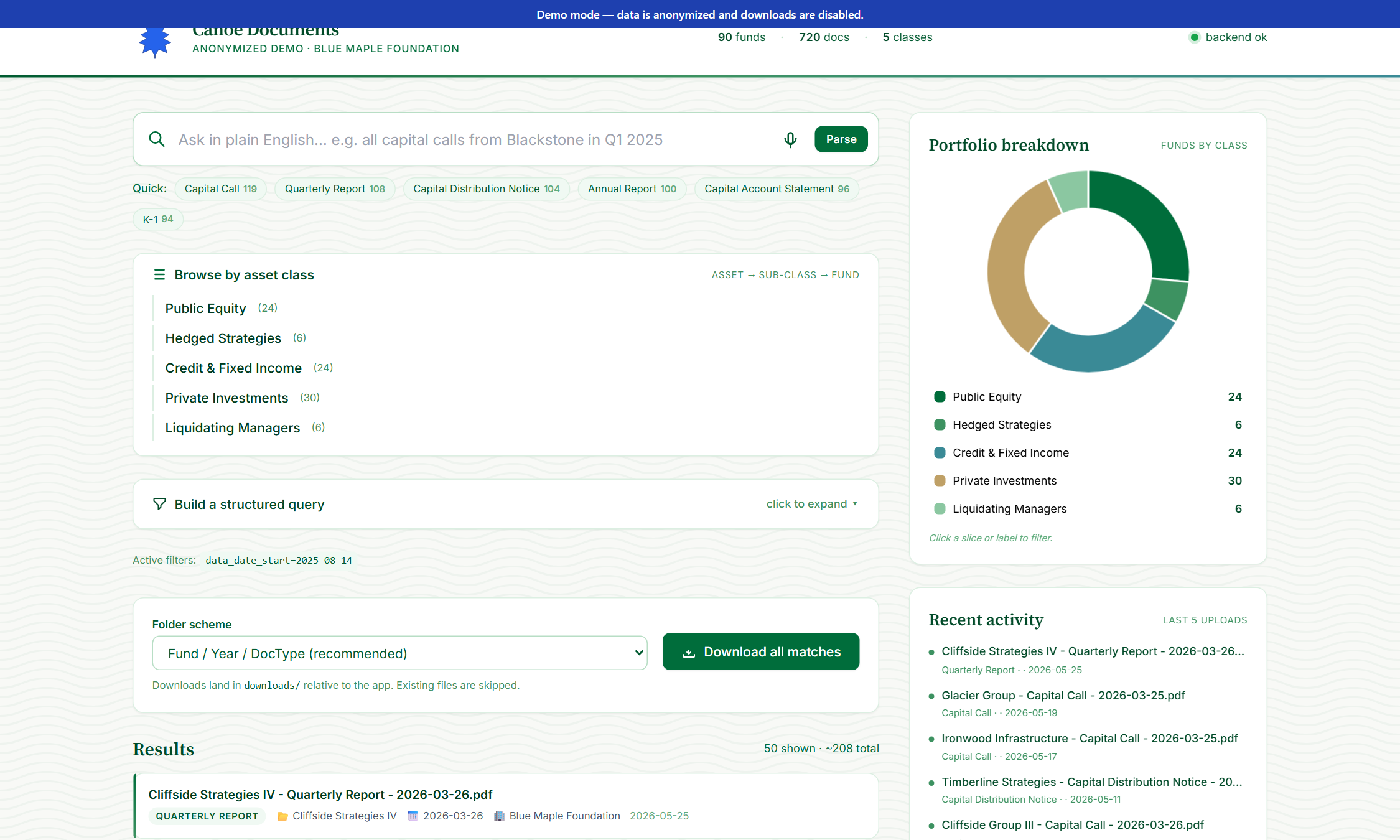Click the folder icon beside Cliffside Strategies IV
This screenshot has width=1400, height=840.
282,816
